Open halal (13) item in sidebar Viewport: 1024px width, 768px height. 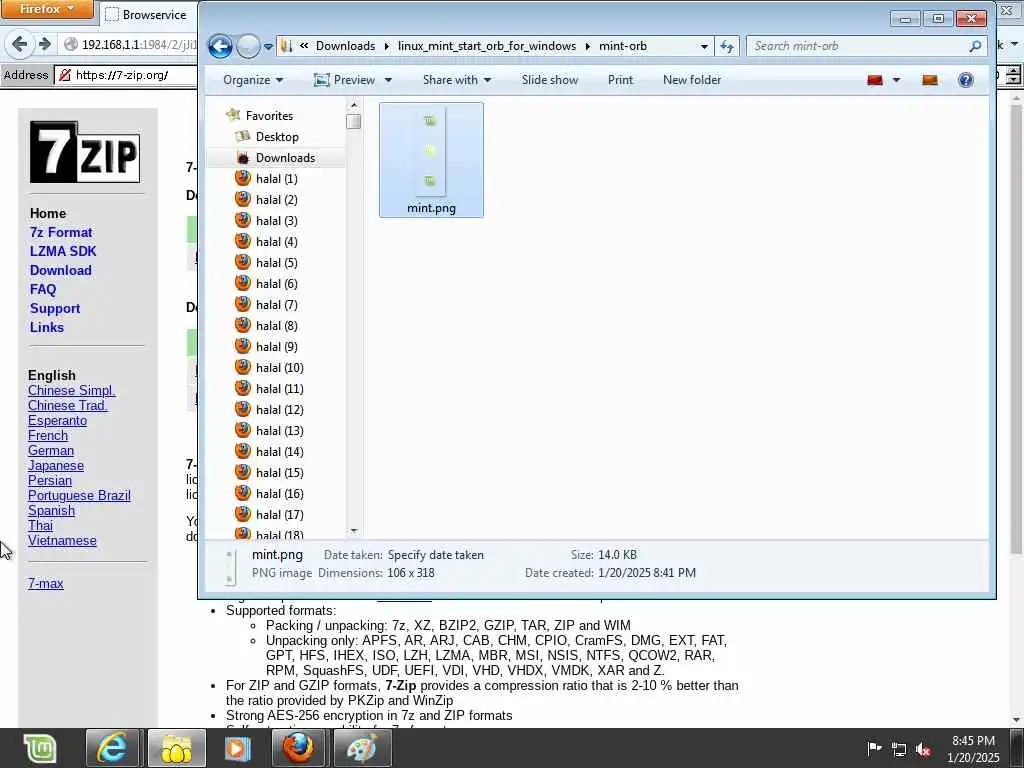click(x=280, y=430)
